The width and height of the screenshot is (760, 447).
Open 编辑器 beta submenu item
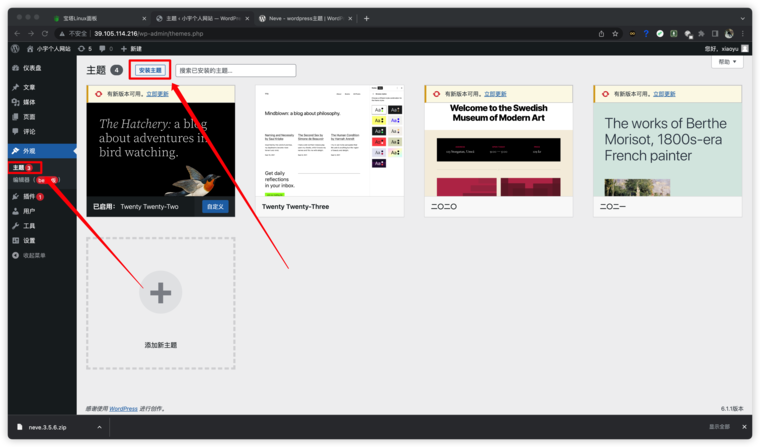click(x=35, y=180)
